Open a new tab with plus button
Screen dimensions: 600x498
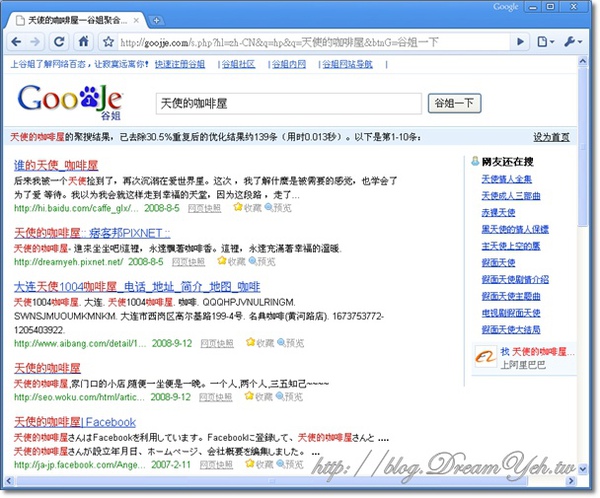156,21
